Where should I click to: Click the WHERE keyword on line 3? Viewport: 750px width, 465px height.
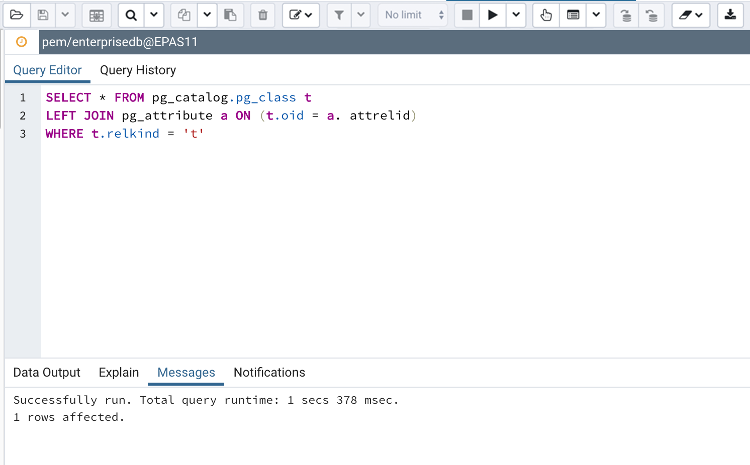65,134
